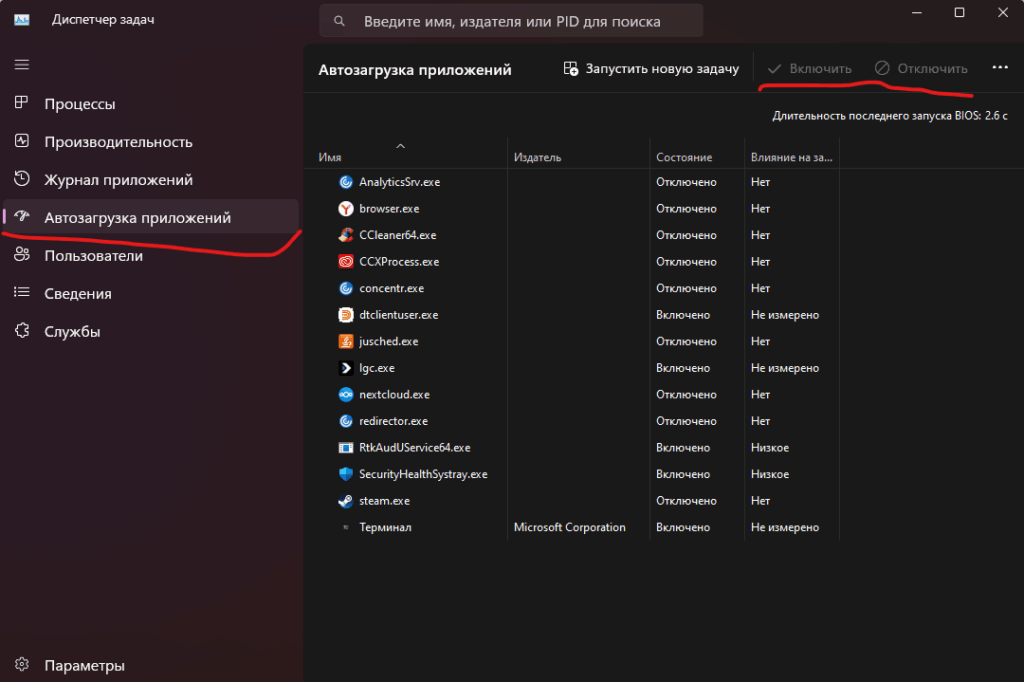Switch to Производительность tab
Screen dimensions: 1024x682
point(150,142)
